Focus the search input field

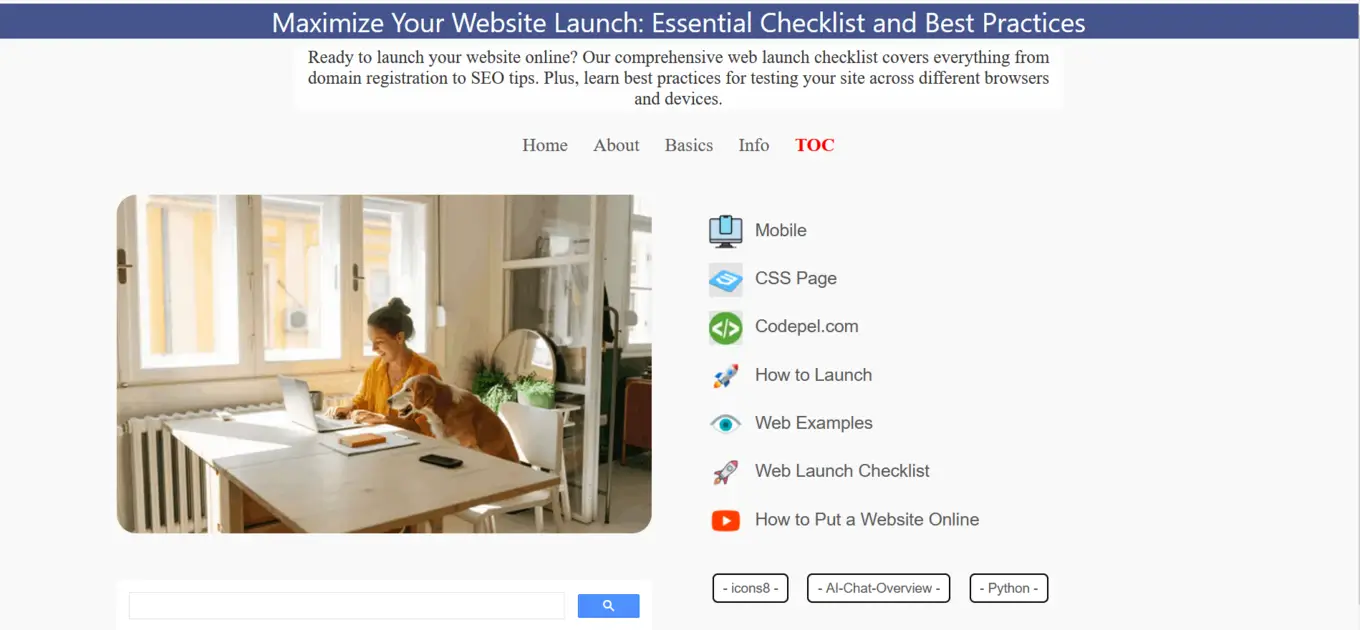coord(347,605)
